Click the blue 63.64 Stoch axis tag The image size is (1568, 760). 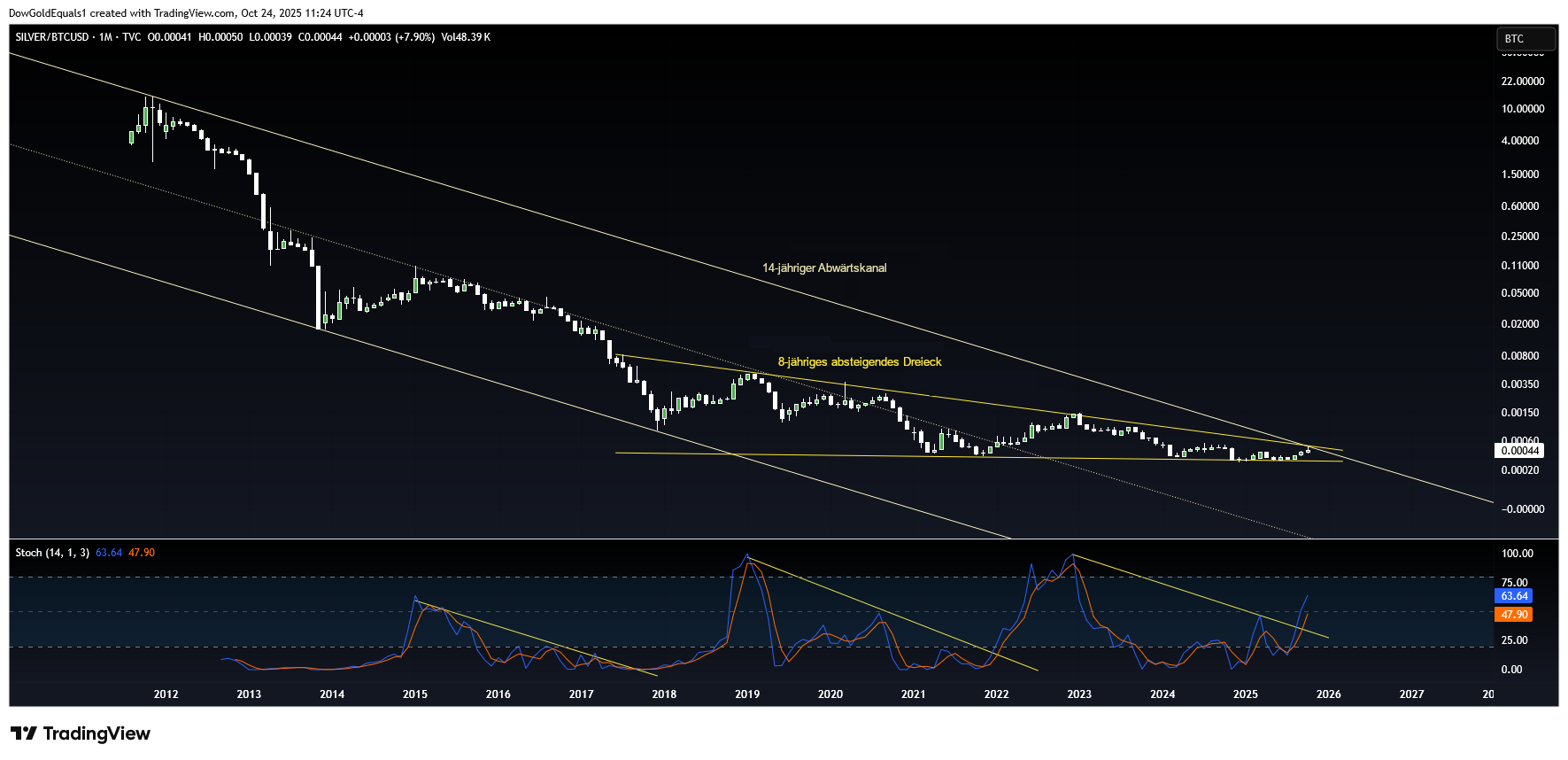point(1514,596)
